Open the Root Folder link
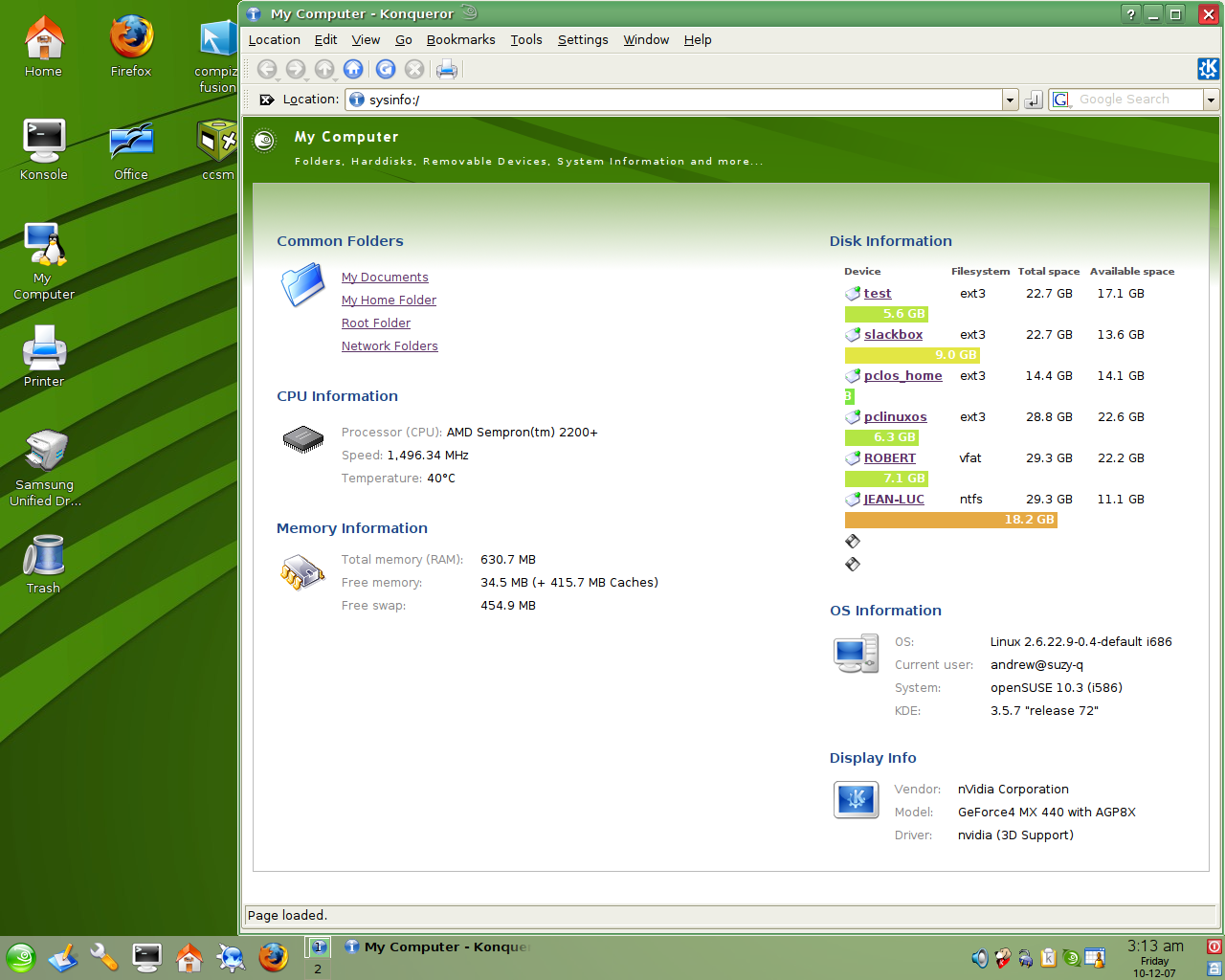The width and height of the screenshot is (1225, 980). [376, 323]
